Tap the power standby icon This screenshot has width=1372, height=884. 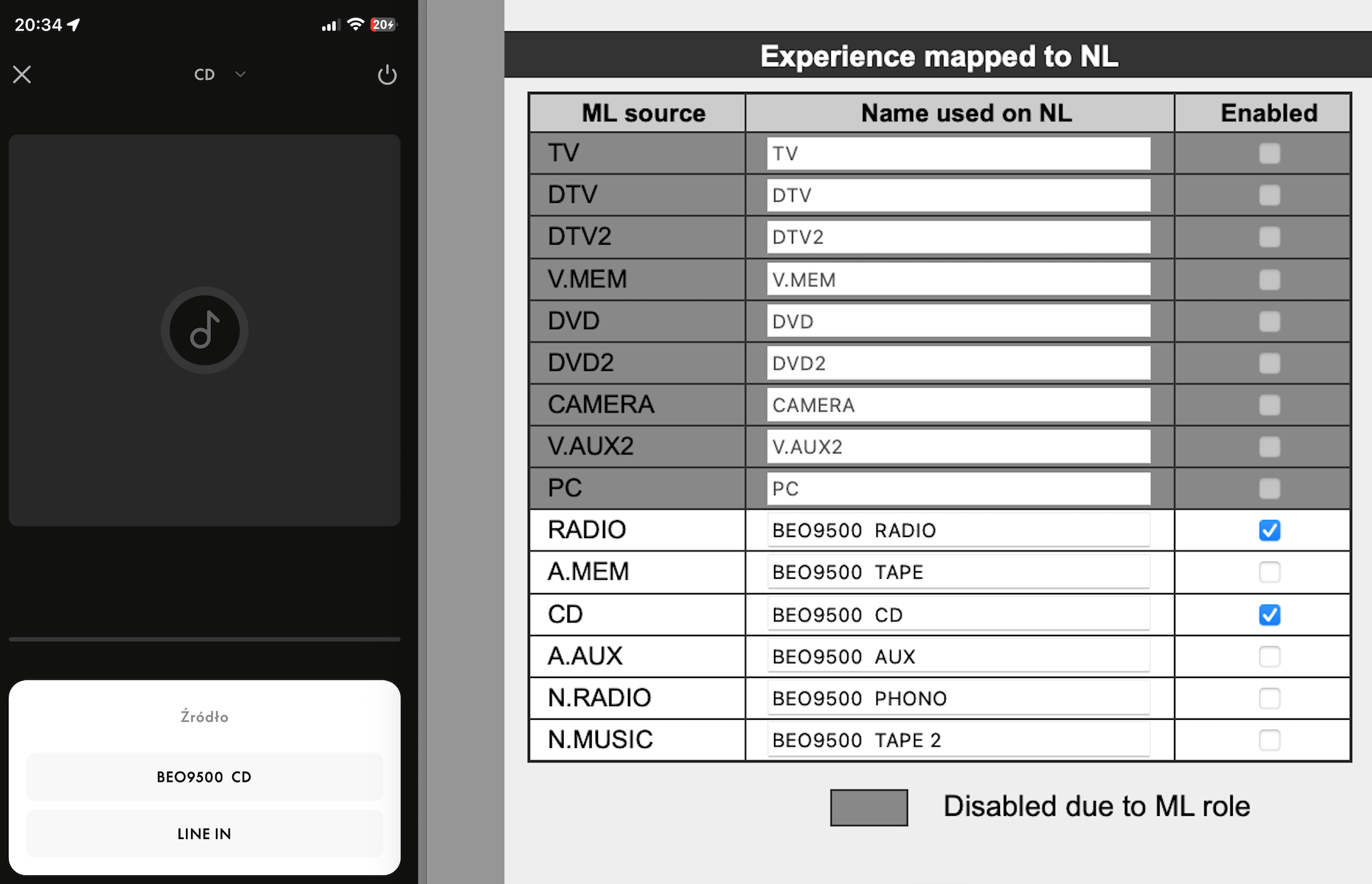pos(387,75)
